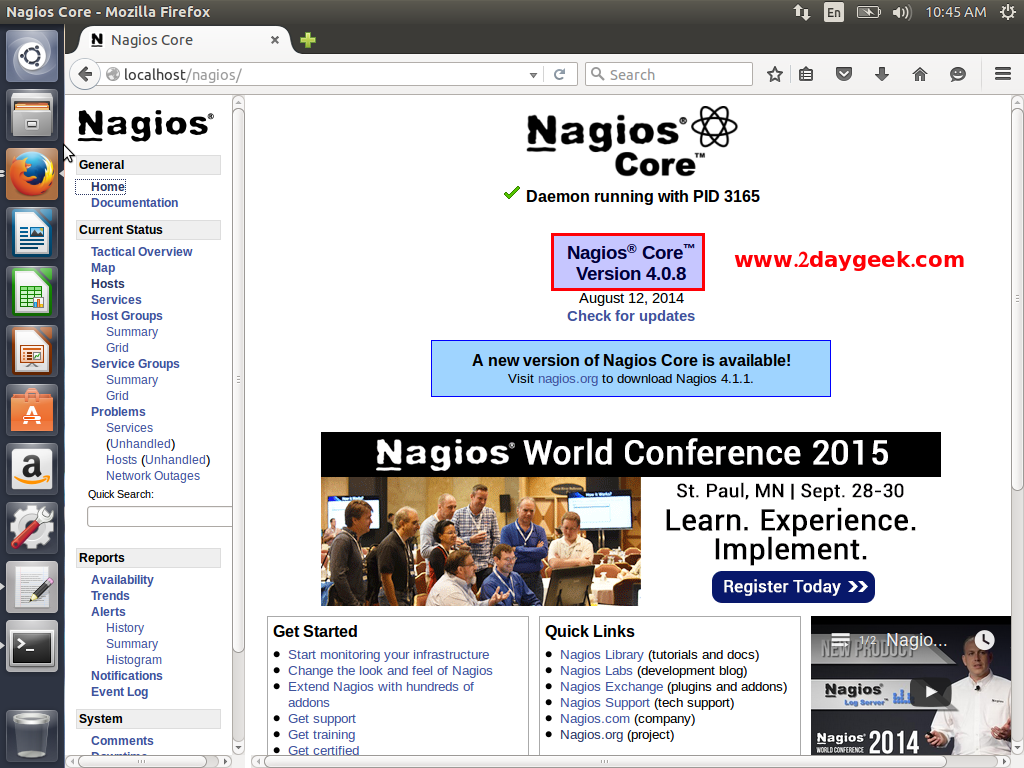This screenshot has width=1024, height=768.
Task: Click the Register Today button
Action: [x=793, y=586]
